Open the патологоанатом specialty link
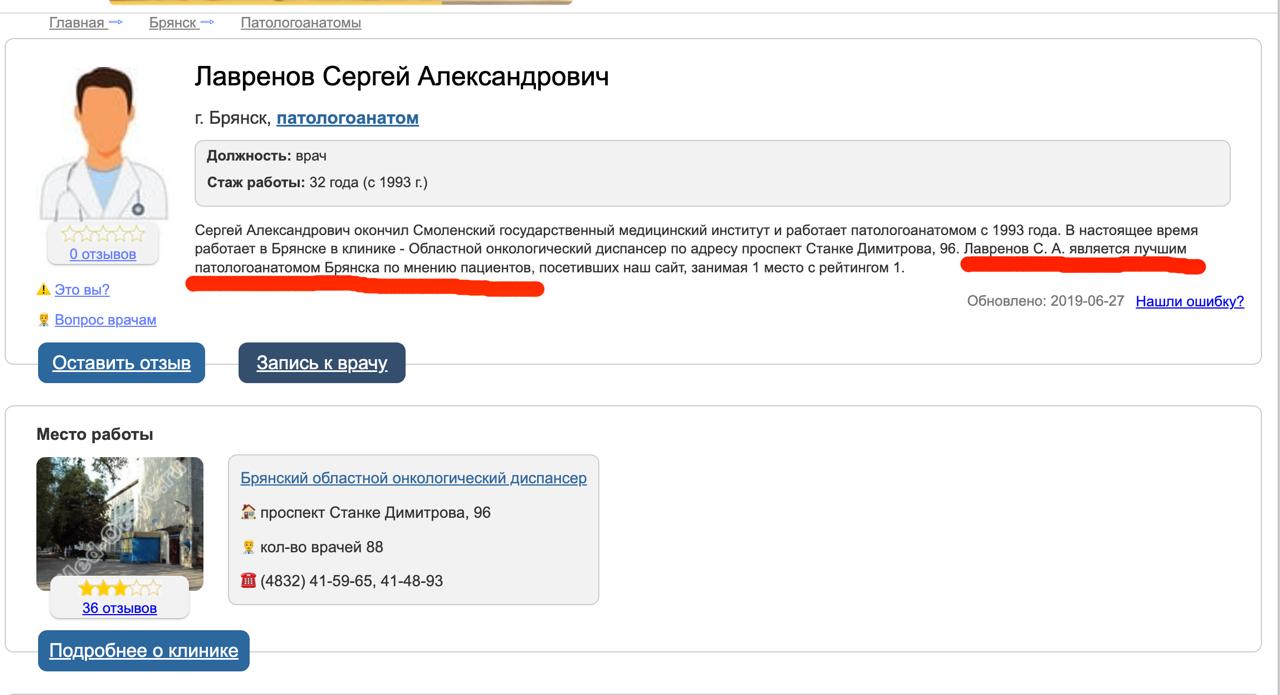Image resolution: width=1280 pixels, height=695 pixels. click(x=347, y=118)
